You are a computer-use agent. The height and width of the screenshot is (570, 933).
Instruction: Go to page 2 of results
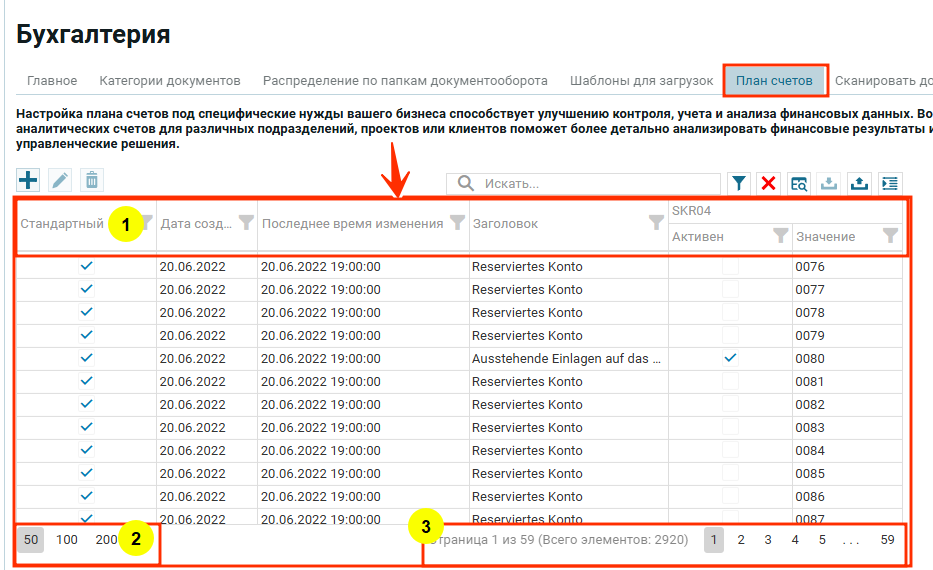[x=741, y=540]
